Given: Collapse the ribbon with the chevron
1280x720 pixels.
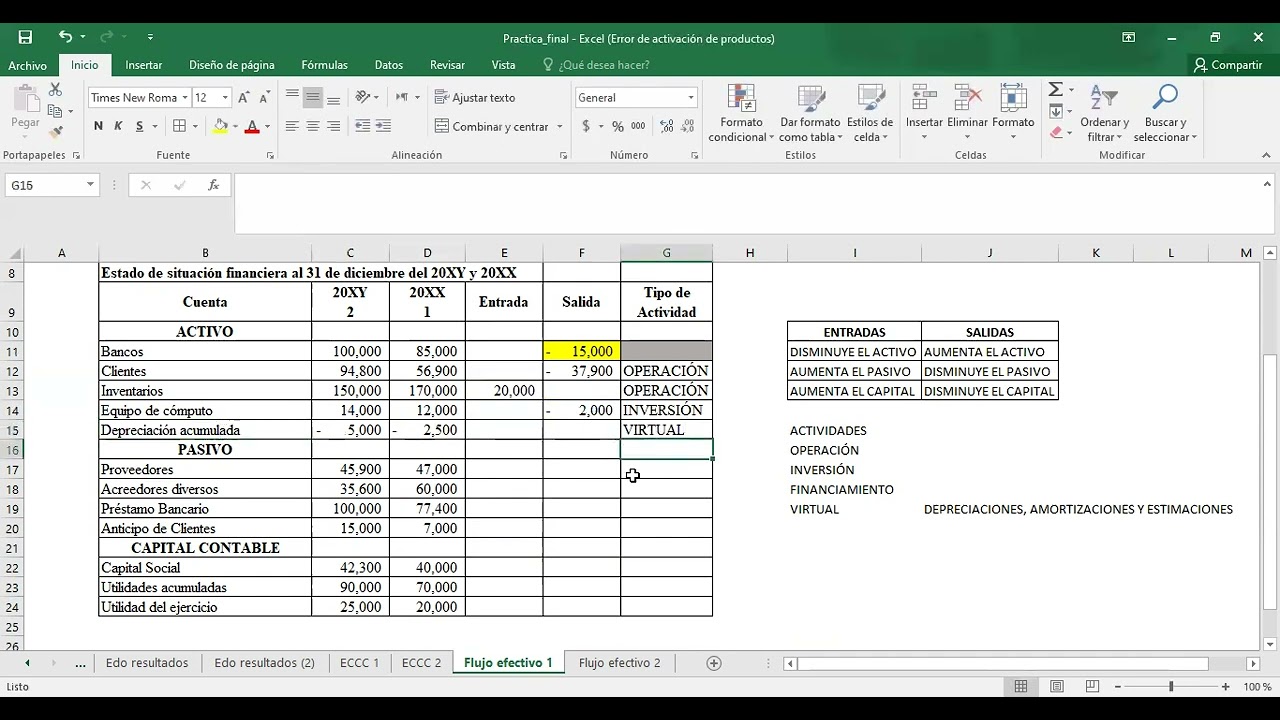Looking at the screenshot, I should [x=1266, y=155].
